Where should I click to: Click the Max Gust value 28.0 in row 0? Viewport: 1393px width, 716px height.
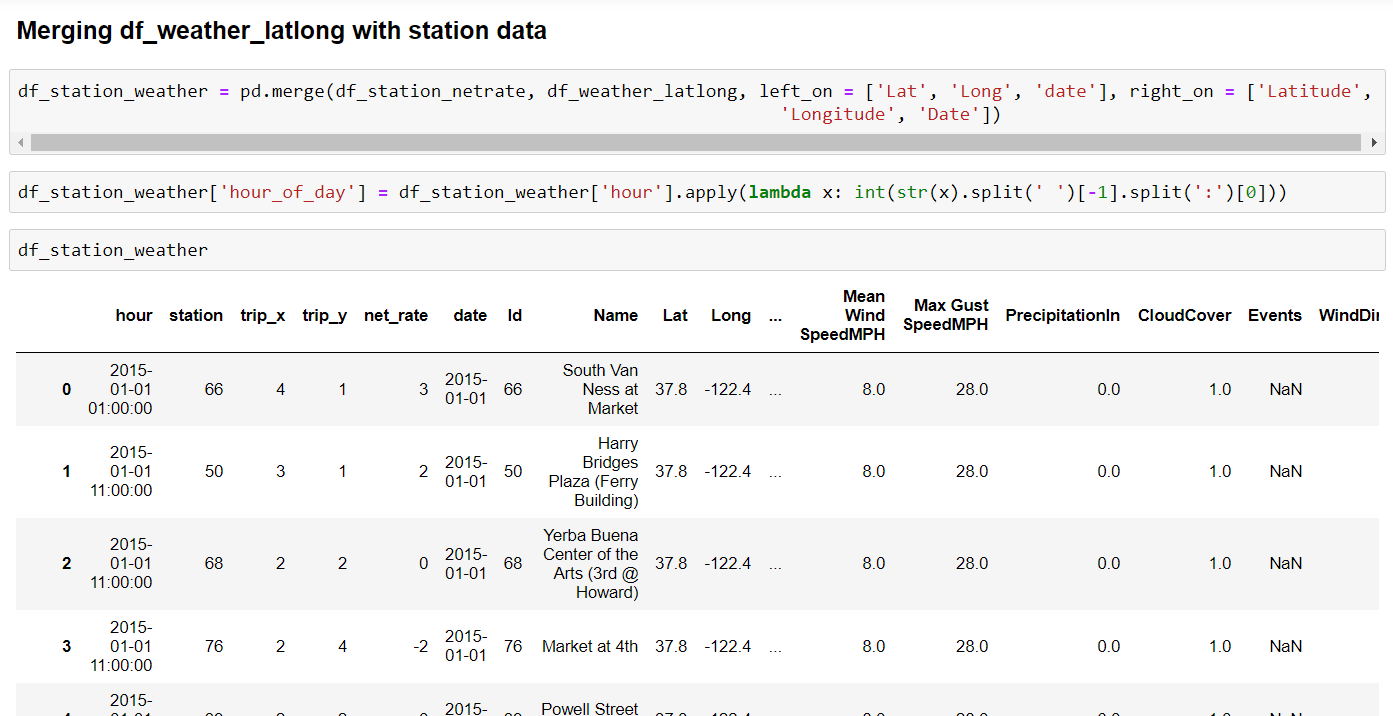pyautogui.click(x=972, y=390)
